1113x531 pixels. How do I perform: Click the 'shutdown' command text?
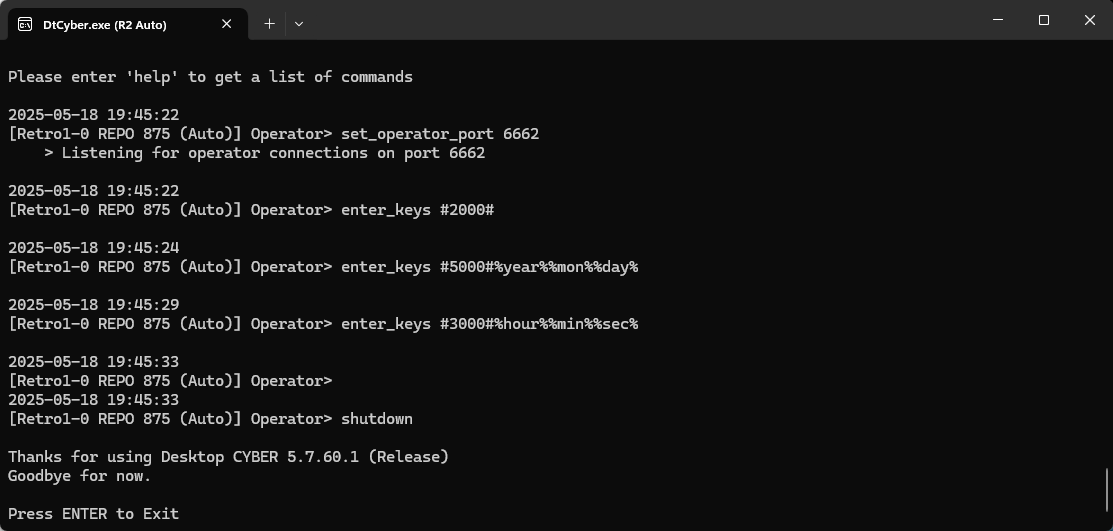(376, 419)
